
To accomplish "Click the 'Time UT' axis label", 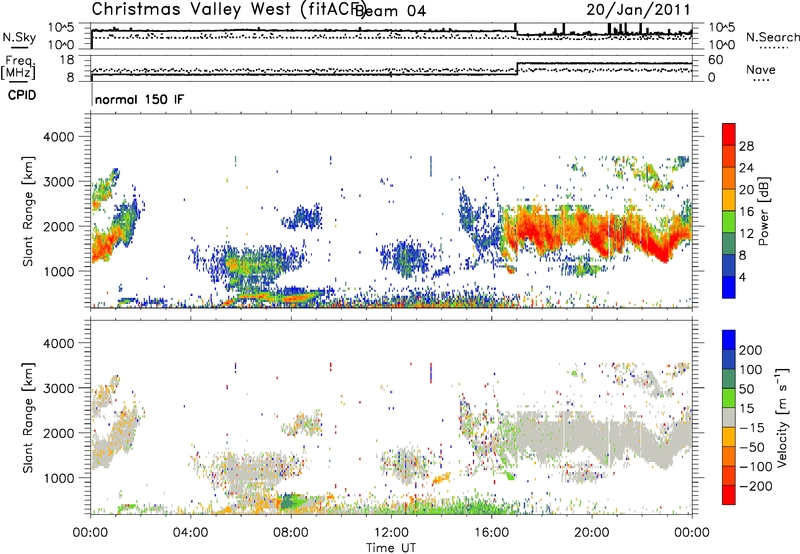I will (x=391, y=547).
